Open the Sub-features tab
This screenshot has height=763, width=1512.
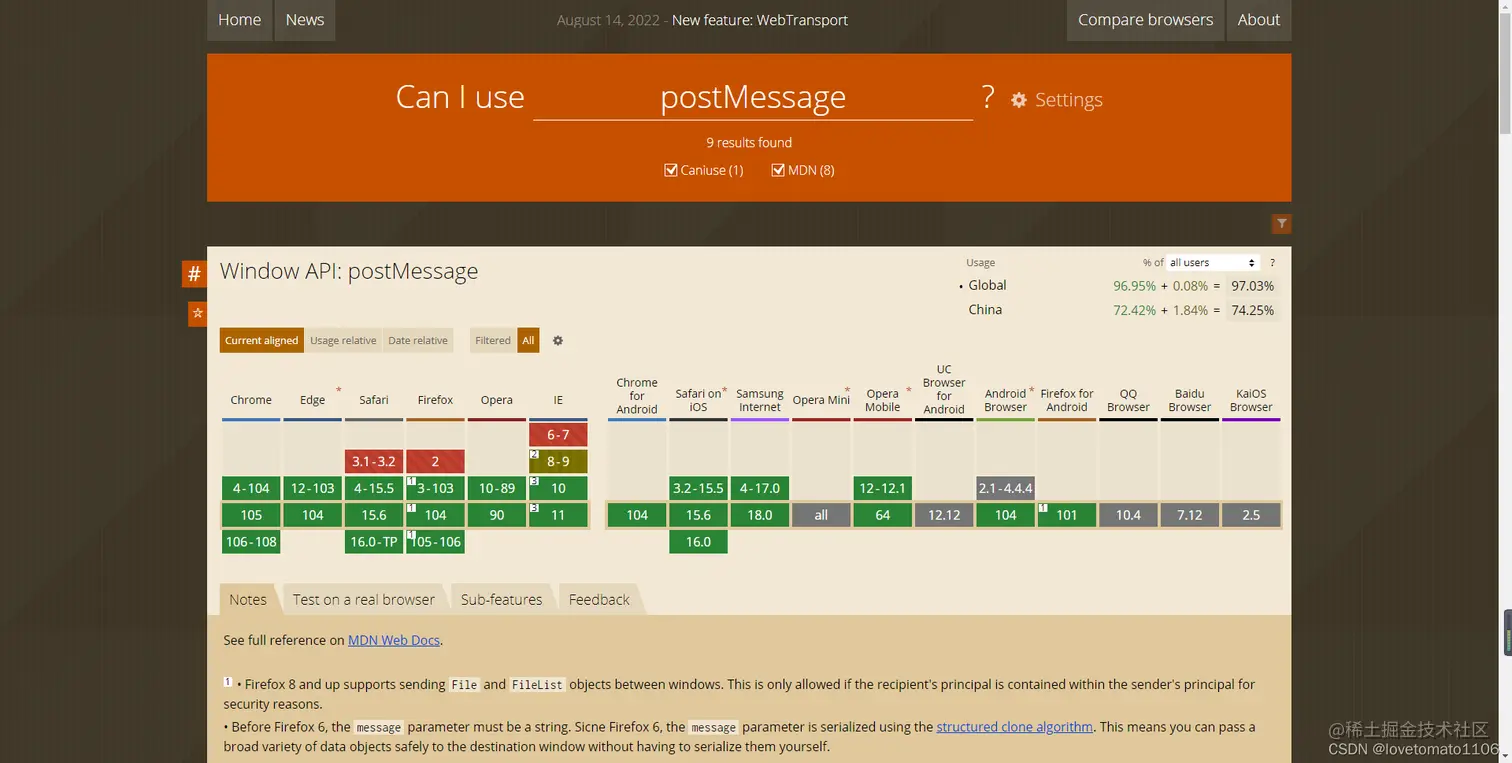pyautogui.click(x=501, y=600)
